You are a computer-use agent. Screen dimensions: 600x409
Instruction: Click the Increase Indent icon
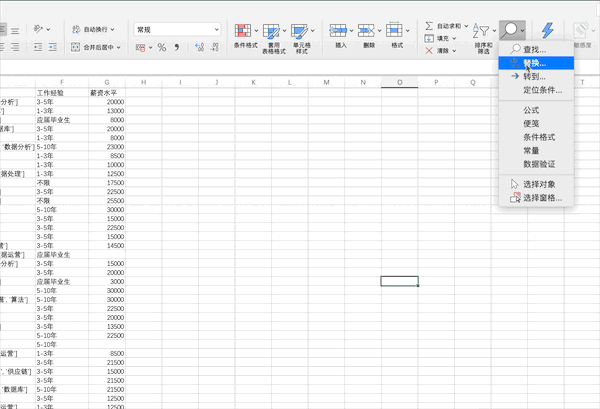coord(51,47)
